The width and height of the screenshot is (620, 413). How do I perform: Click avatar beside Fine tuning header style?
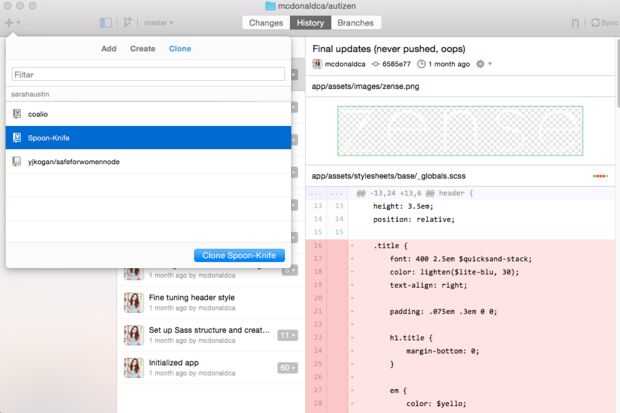(x=133, y=302)
